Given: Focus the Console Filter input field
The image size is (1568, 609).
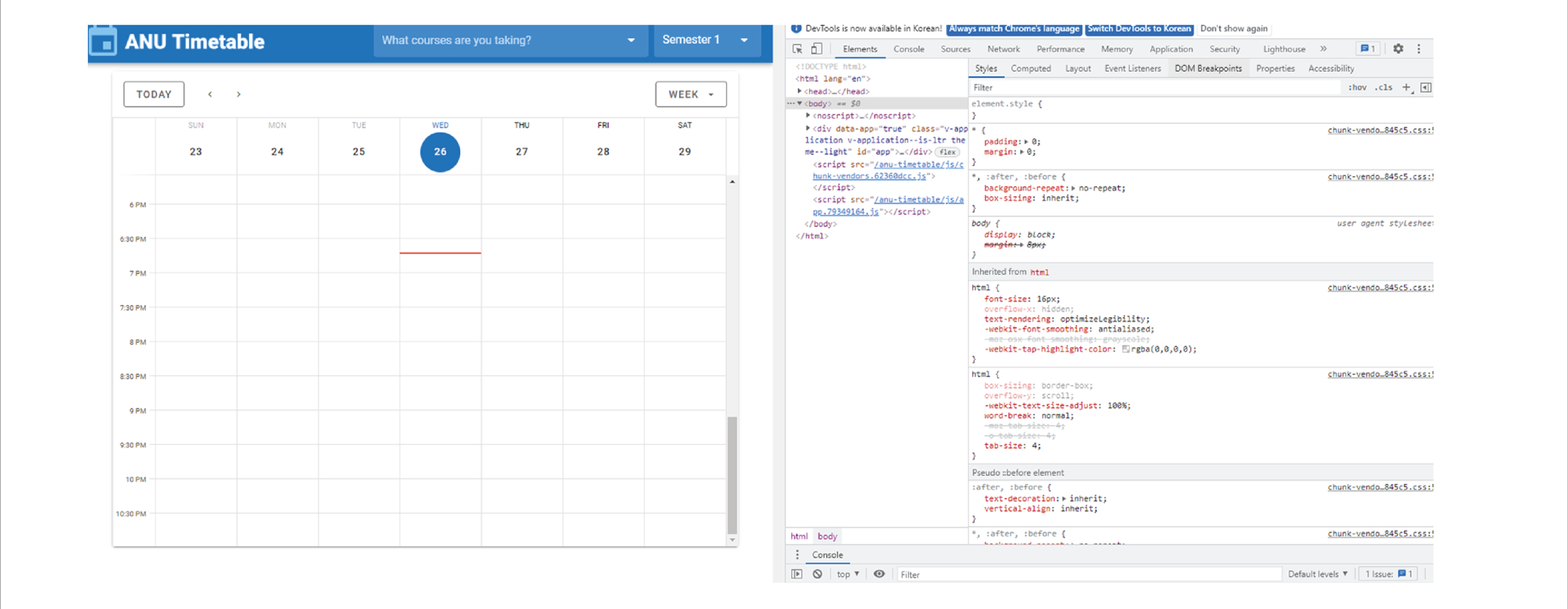Looking at the screenshot, I should [1090, 574].
